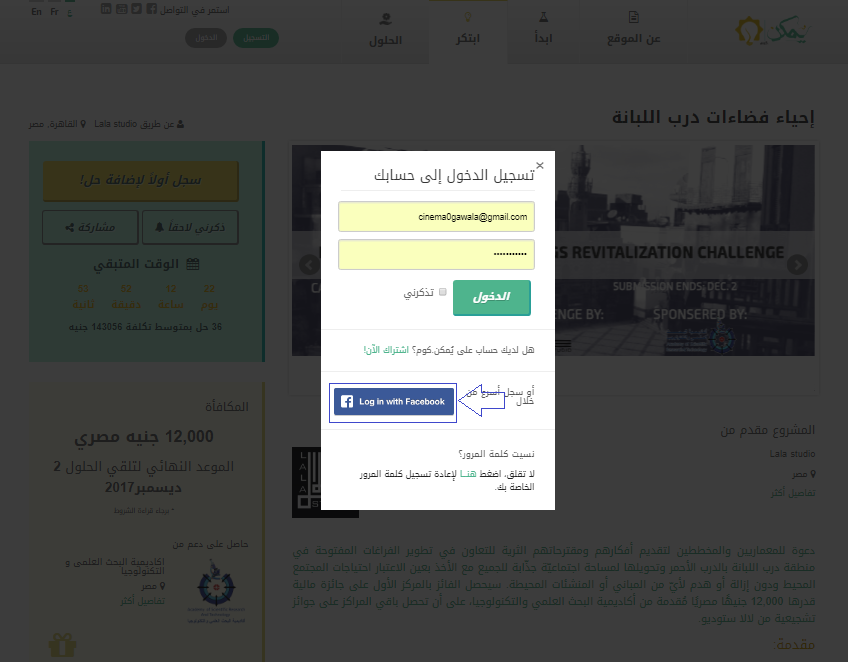Click the email address input field
848x662 pixels.
pyautogui.click(x=436, y=216)
